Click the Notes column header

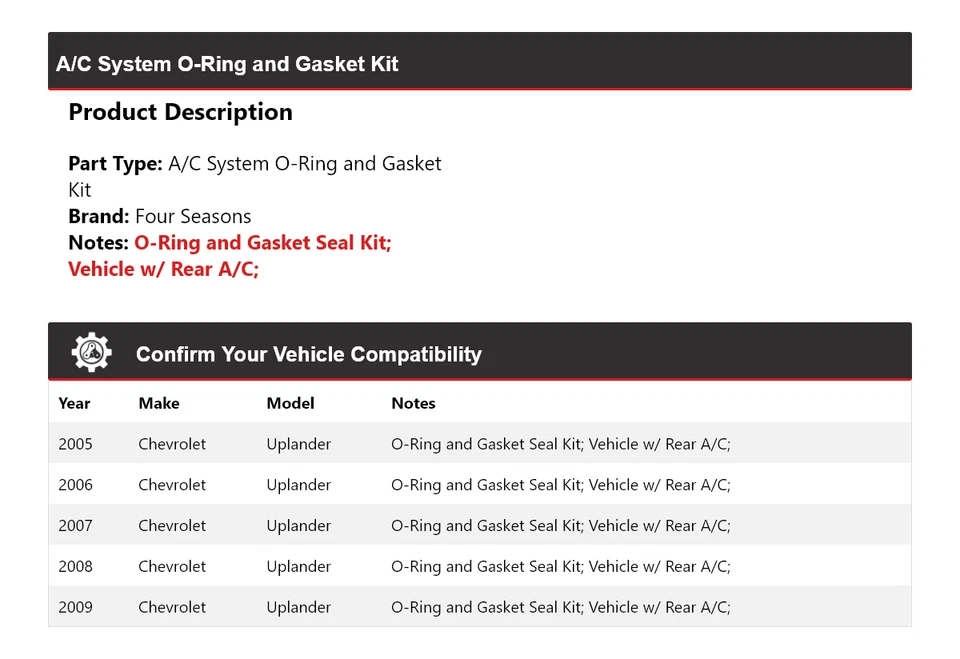[x=413, y=403]
